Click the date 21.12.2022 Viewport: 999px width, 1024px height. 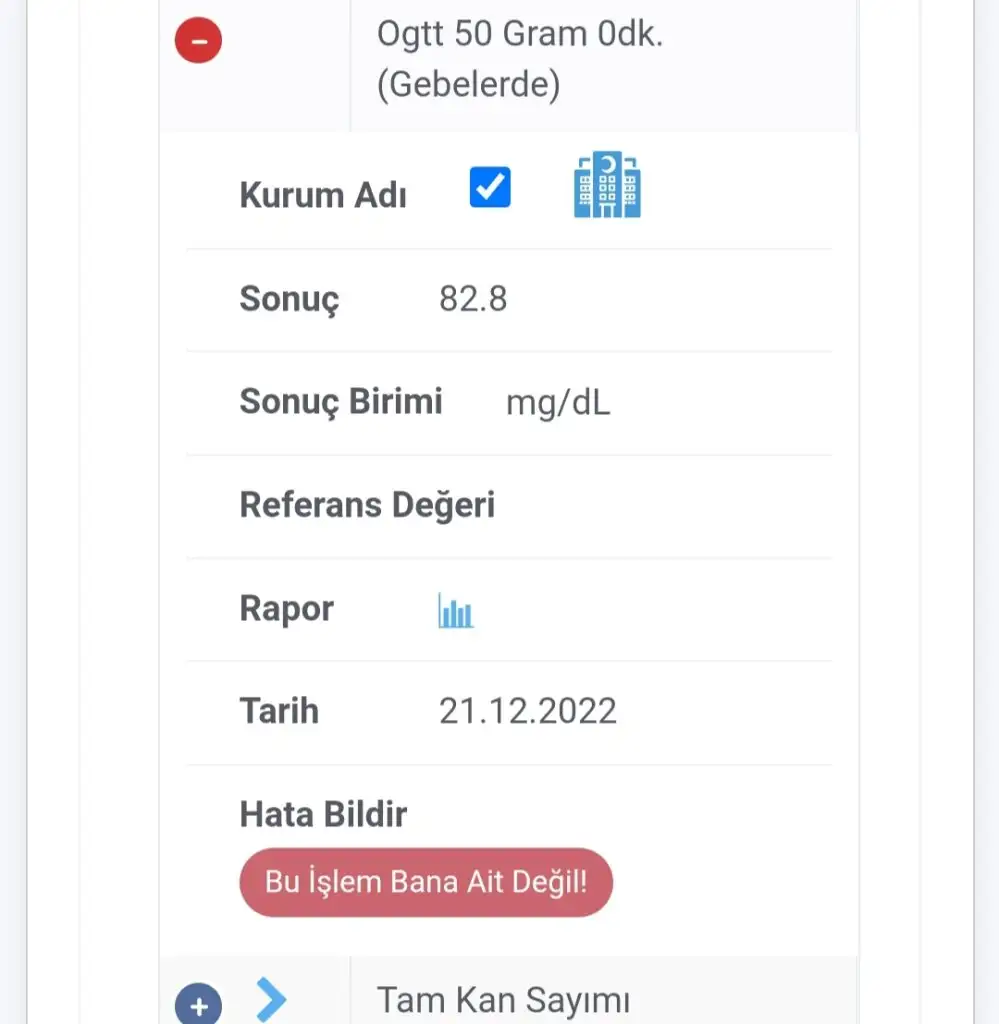(527, 711)
